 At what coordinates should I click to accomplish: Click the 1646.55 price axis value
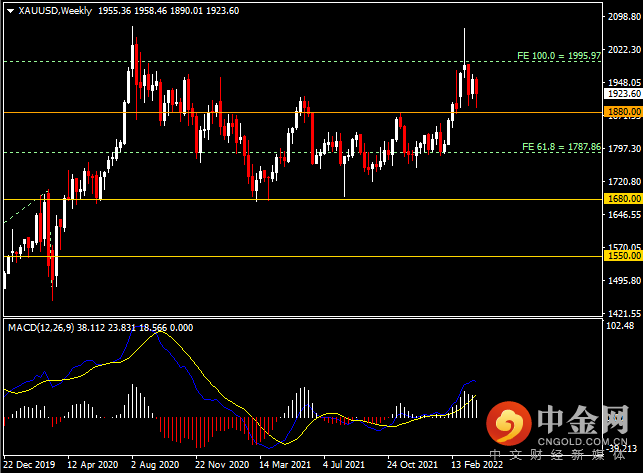point(624,215)
